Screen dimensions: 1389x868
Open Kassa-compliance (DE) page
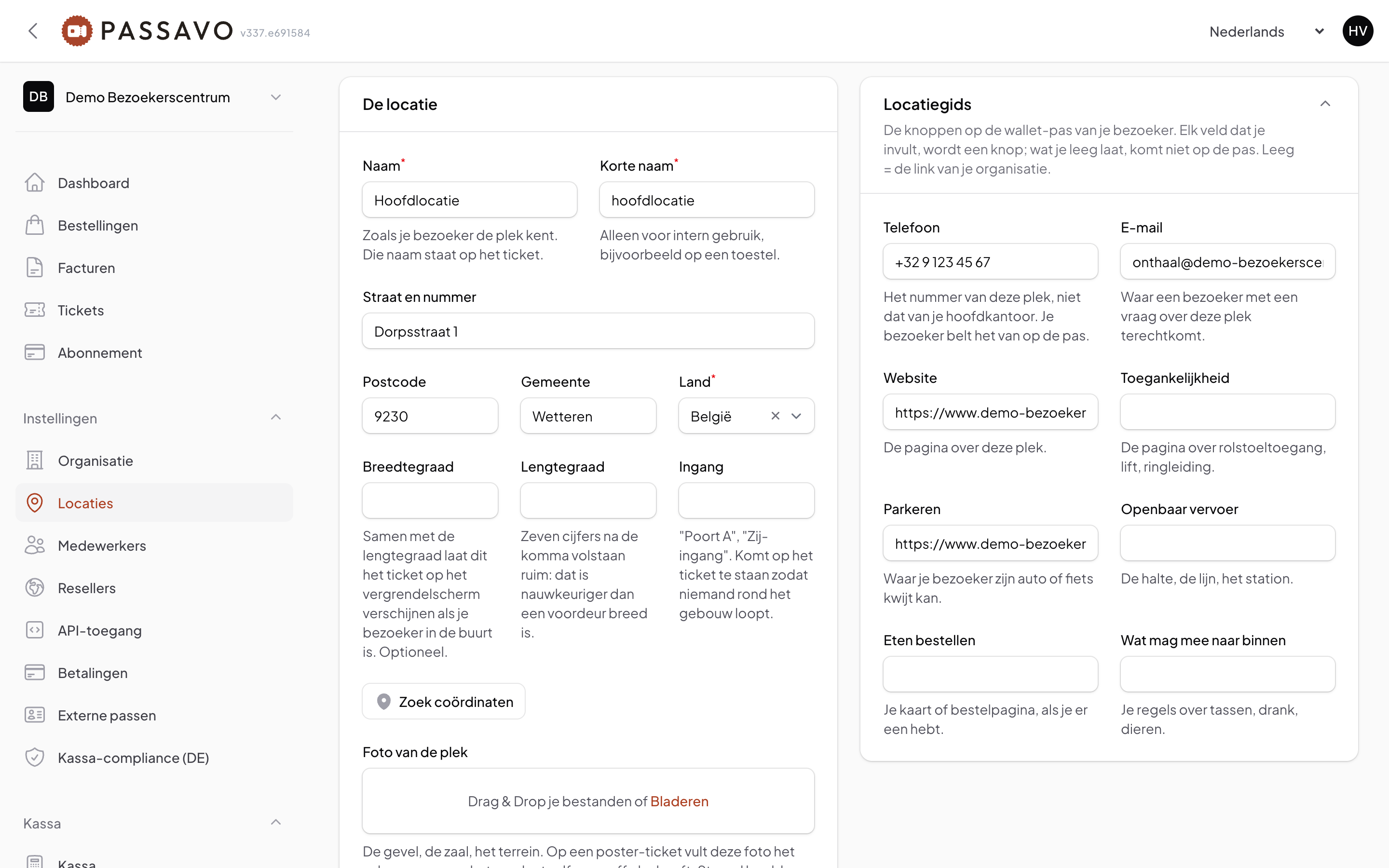154,759
